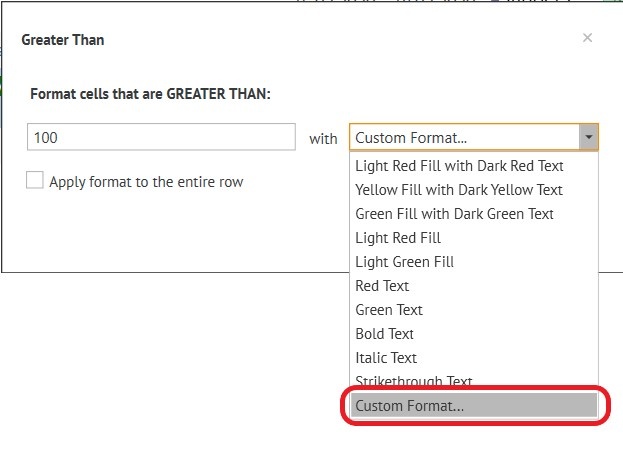Choose Strikethrough Text from the list

414,380
